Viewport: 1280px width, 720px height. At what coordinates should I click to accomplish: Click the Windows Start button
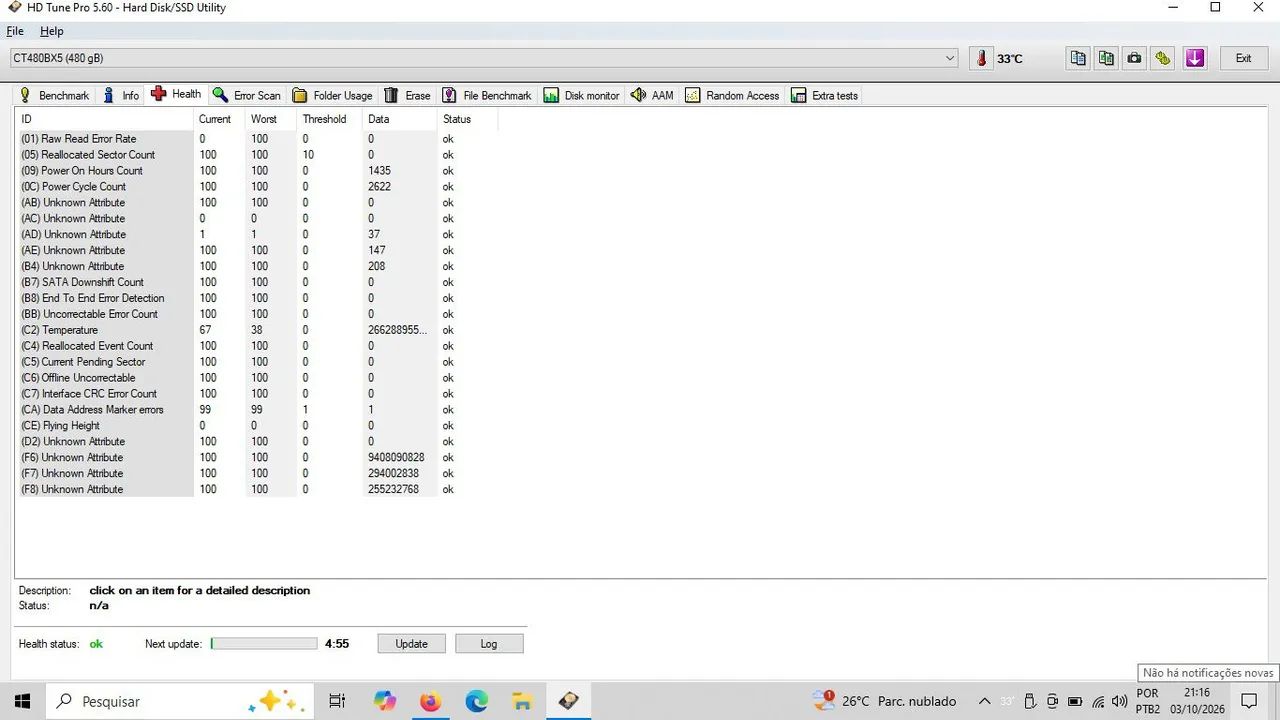point(22,701)
